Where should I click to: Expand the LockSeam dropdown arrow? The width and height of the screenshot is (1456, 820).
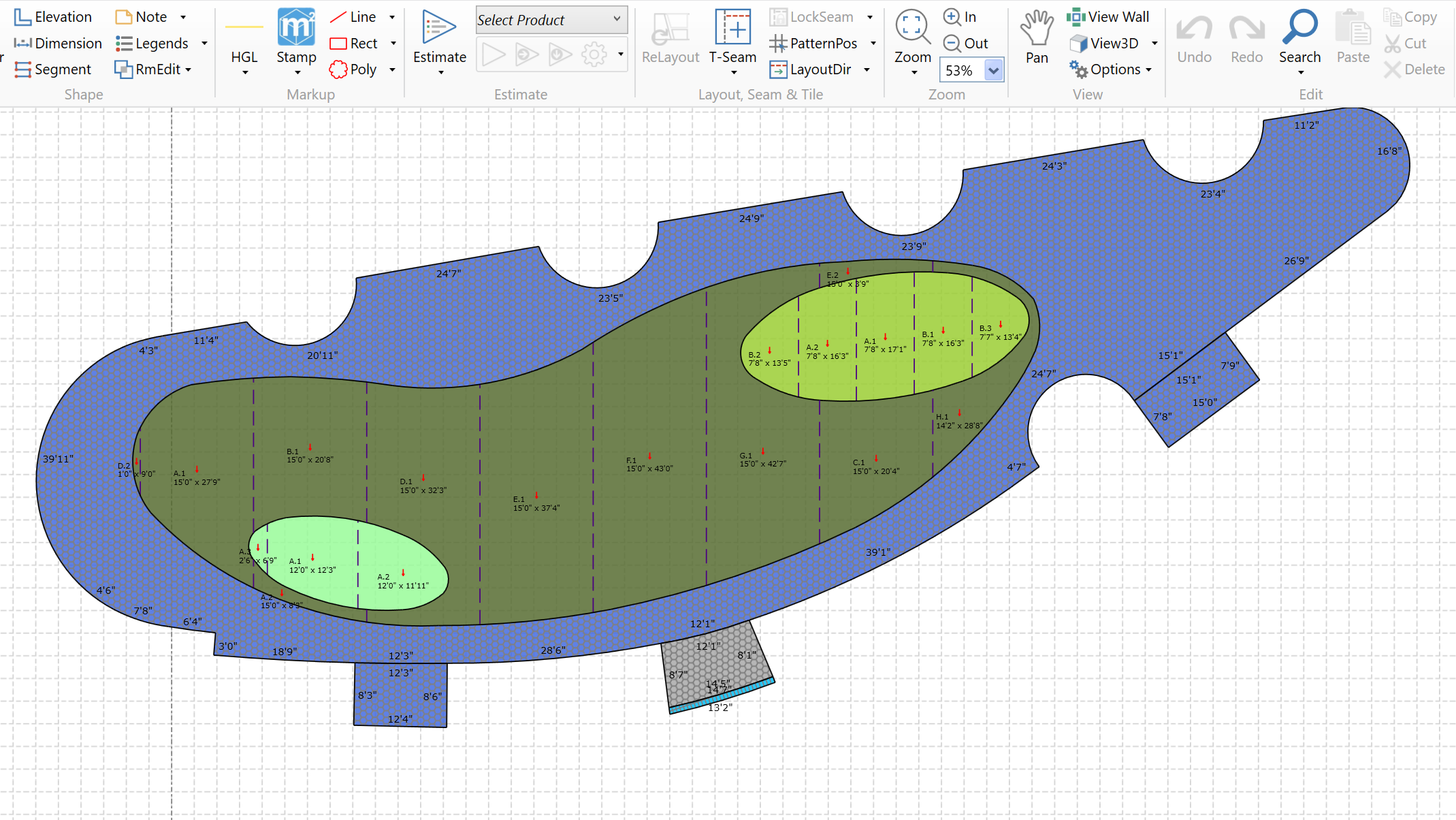869,17
